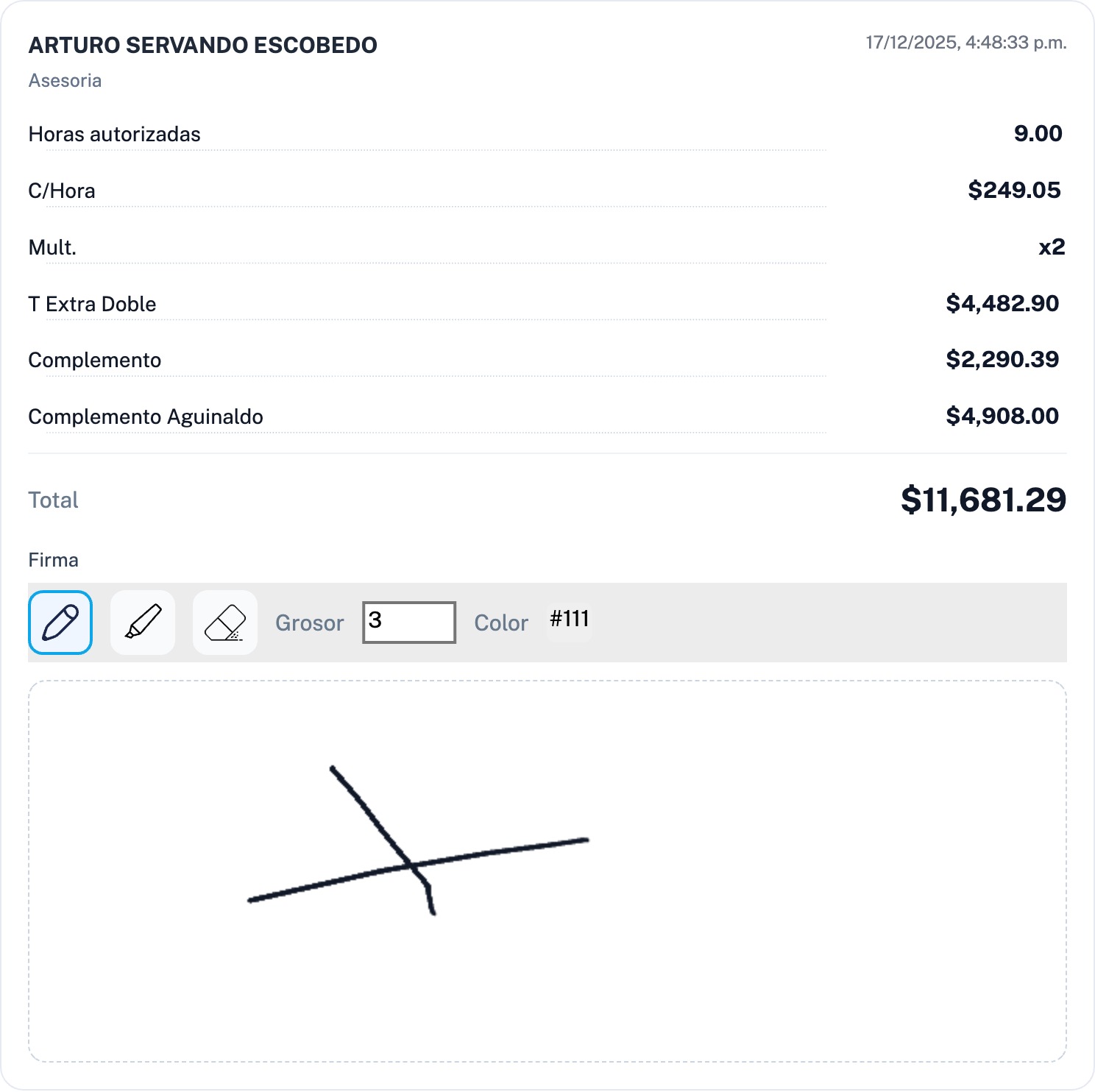1095x1092 pixels.
Task: Click the Asesoria subtitle text
Action: (x=65, y=81)
